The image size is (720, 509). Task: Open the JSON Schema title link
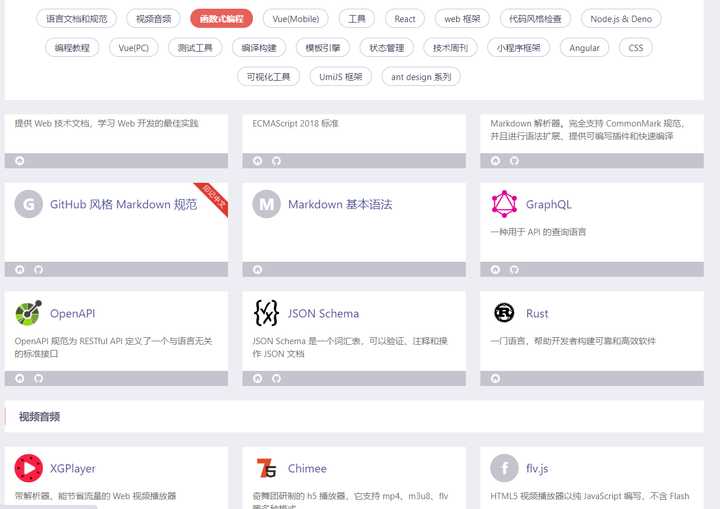coord(323,313)
